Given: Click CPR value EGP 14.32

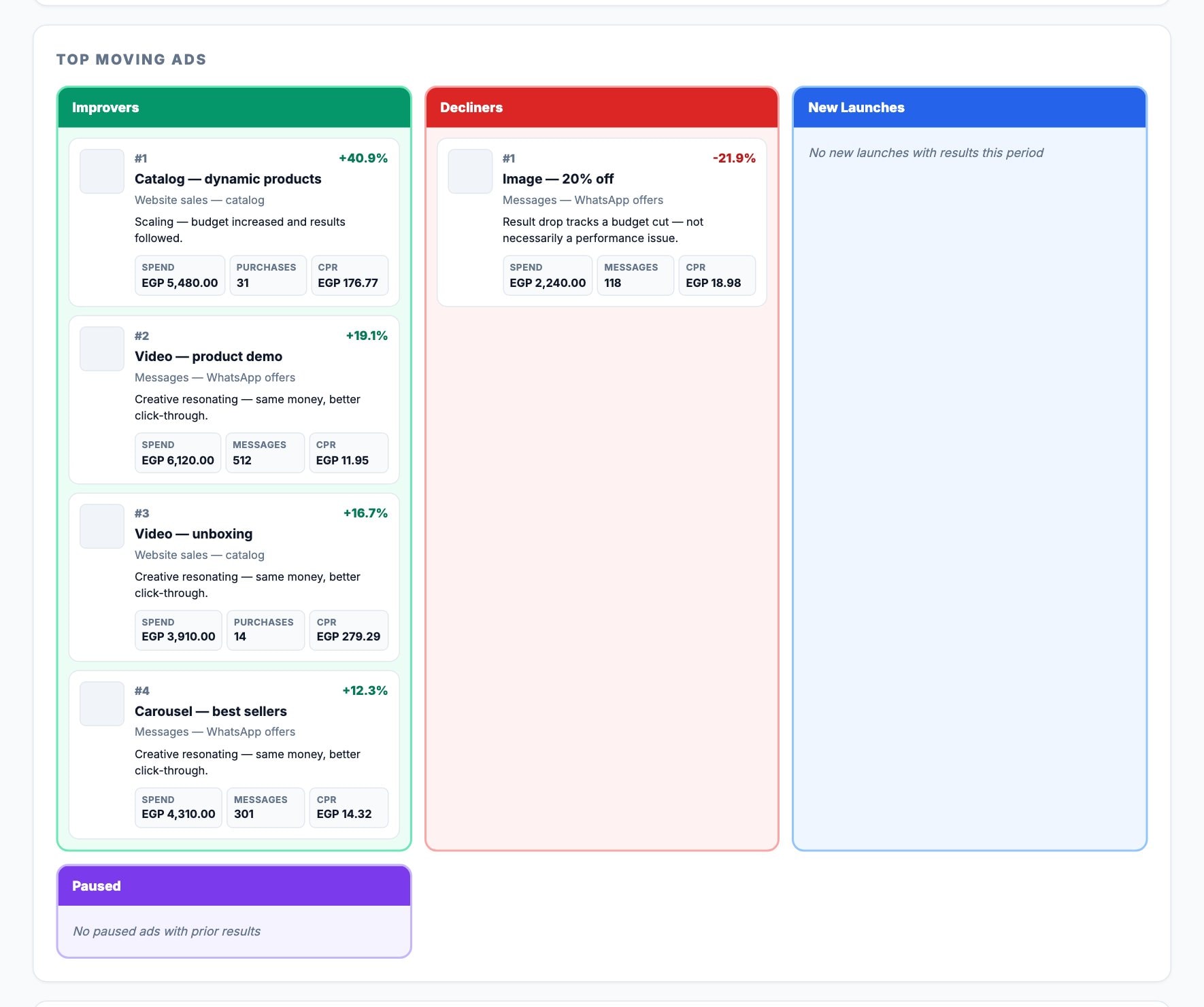Looking at the screenshot, I should tap(344, 814).
